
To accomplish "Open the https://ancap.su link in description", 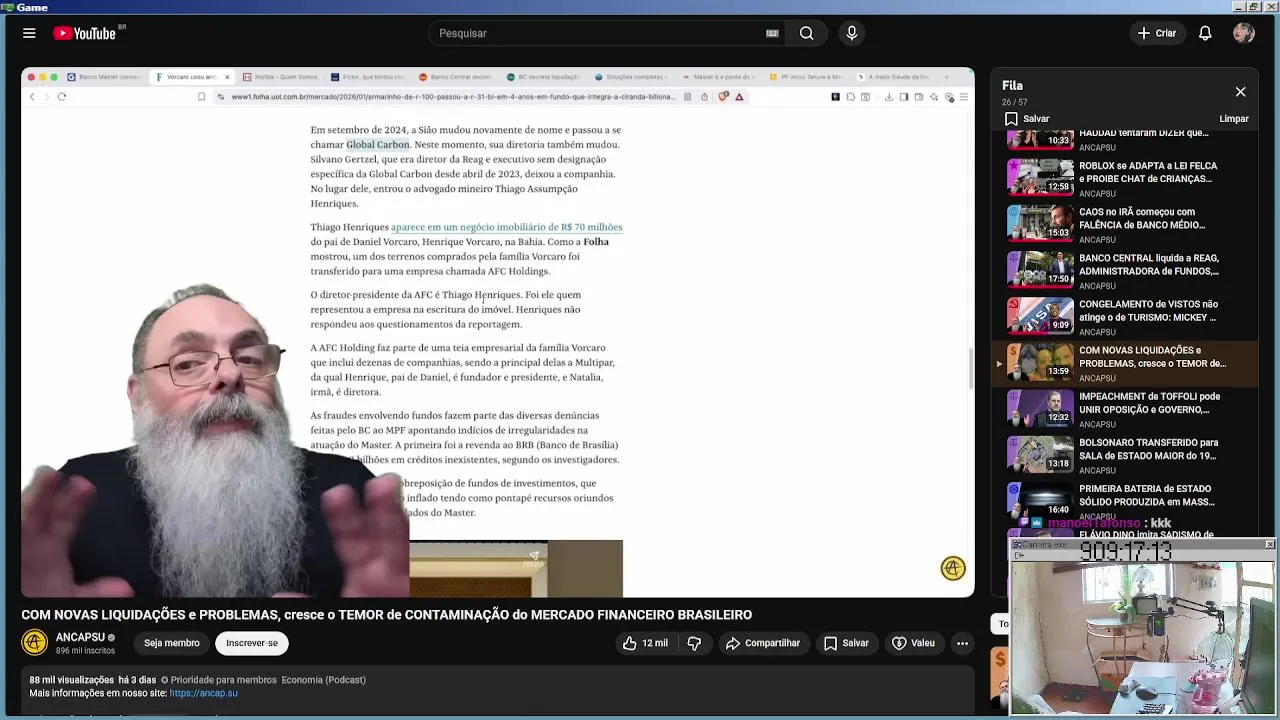I will [204, 693].
